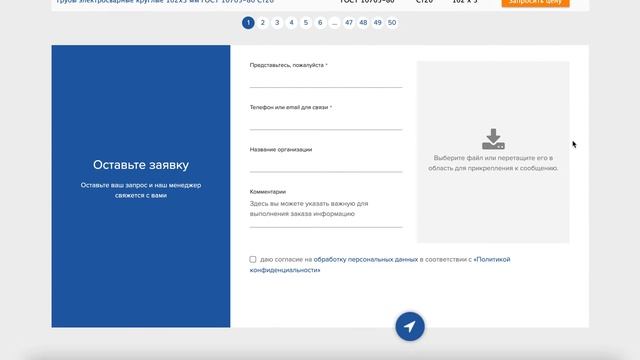Tick the personal data consent checkbox
The image size is (640, 360).
pyautogui.click(x=253, y=259)
